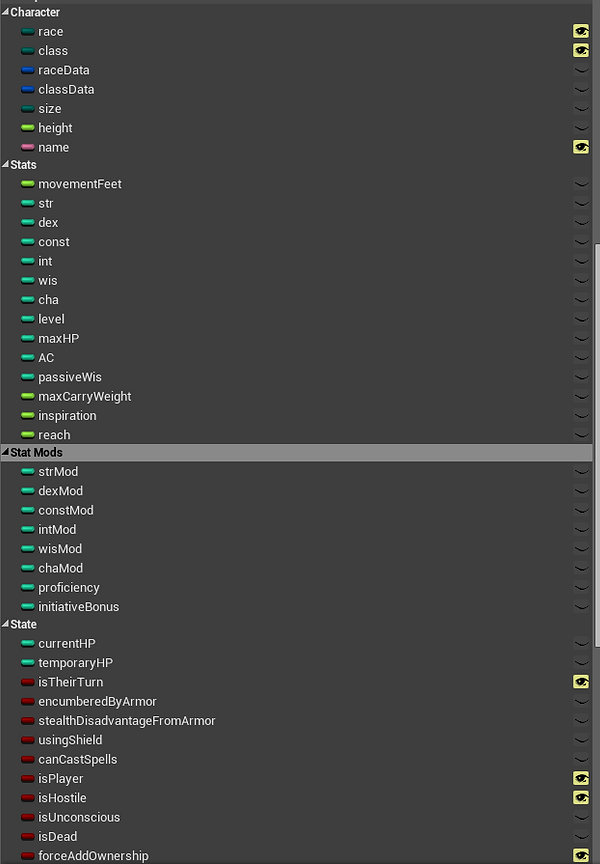This screenshot has height=864, width=600.
Task: Show height by clicking its closed eye
Action: (x=581, y=128)
